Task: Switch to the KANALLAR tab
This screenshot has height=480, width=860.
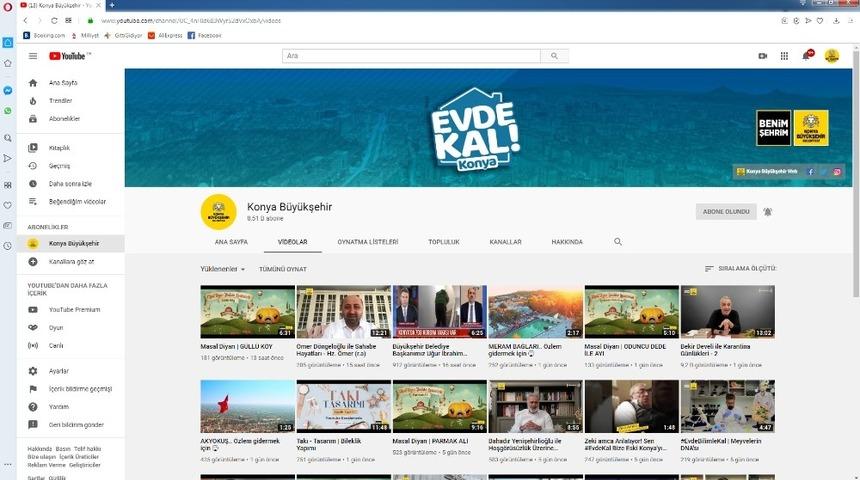Action: click(x=505, y=242)
